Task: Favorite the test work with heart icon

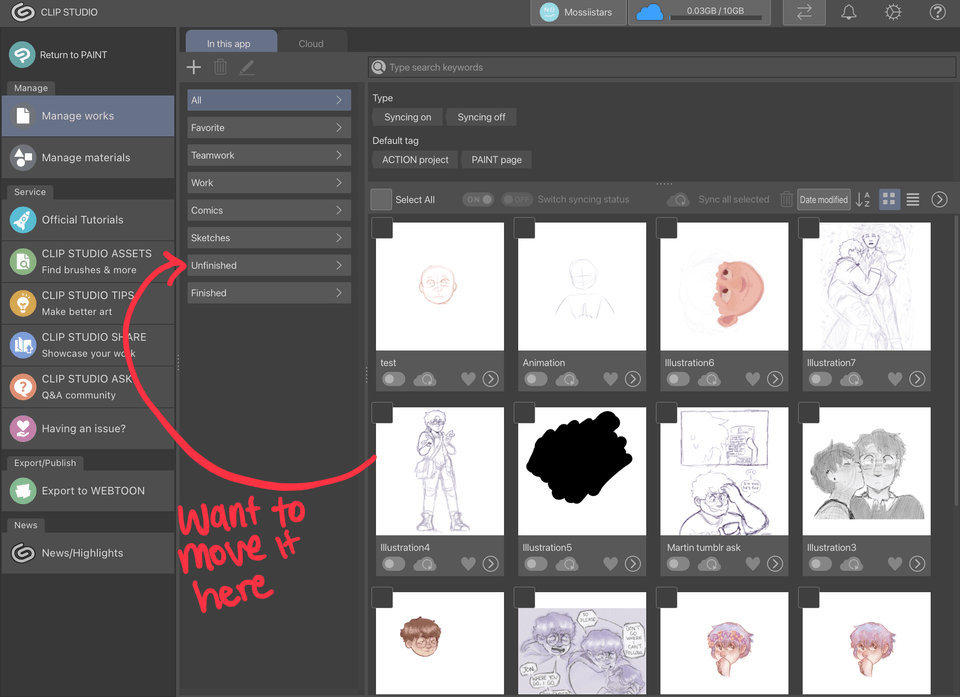Action: tap(468, 379)
